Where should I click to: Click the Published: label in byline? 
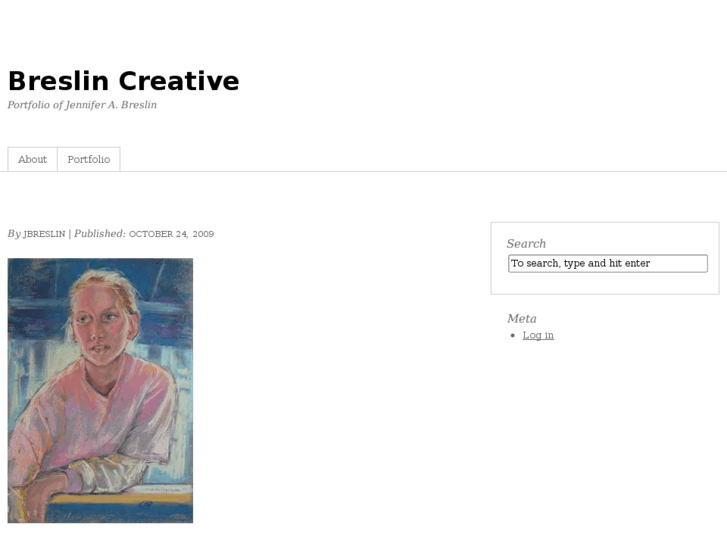click(x=100, y=234)
